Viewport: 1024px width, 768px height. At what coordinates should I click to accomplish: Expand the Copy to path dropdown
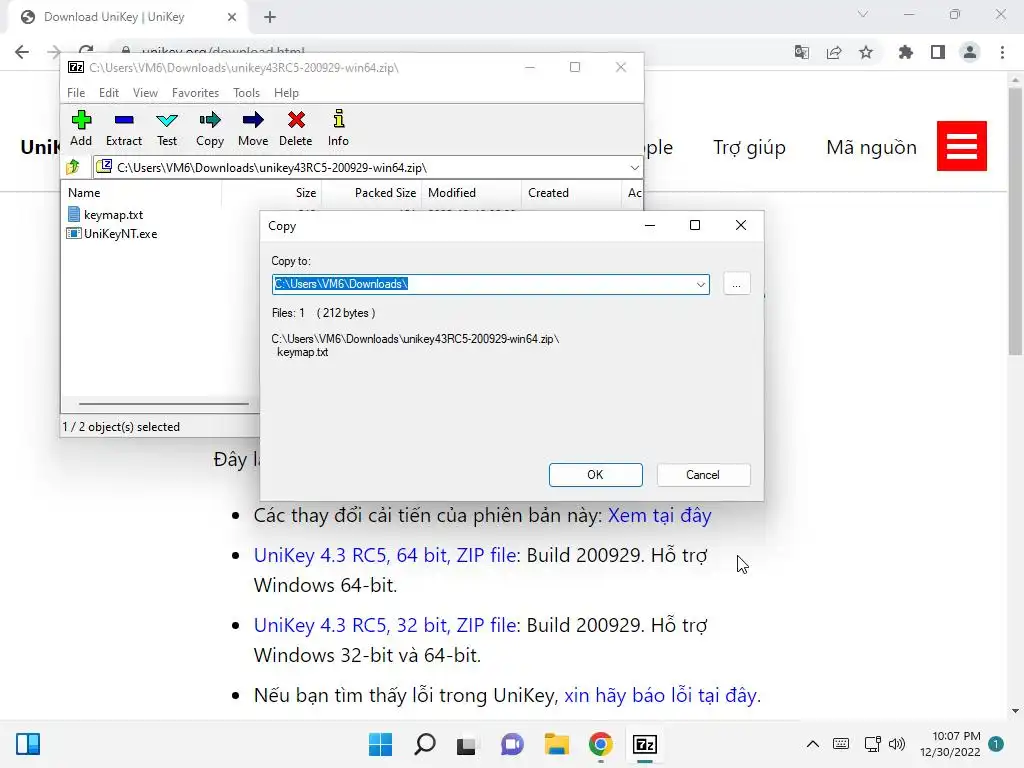[x=700, y=284]
